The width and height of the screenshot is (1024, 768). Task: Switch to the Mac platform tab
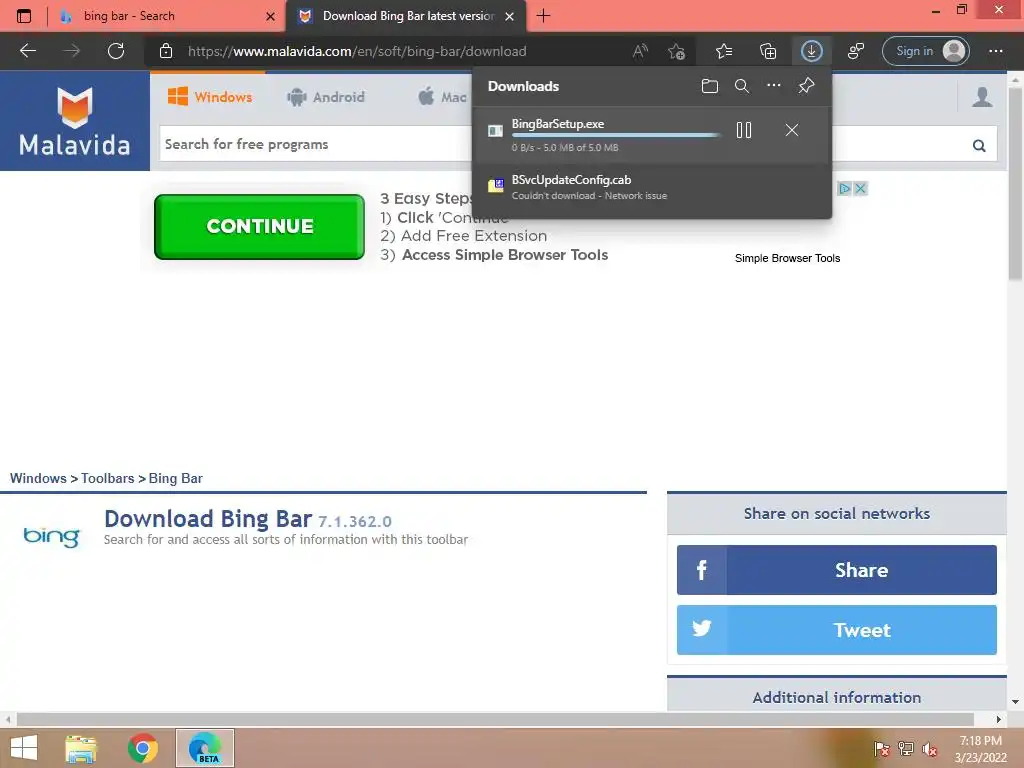(443, 97)
